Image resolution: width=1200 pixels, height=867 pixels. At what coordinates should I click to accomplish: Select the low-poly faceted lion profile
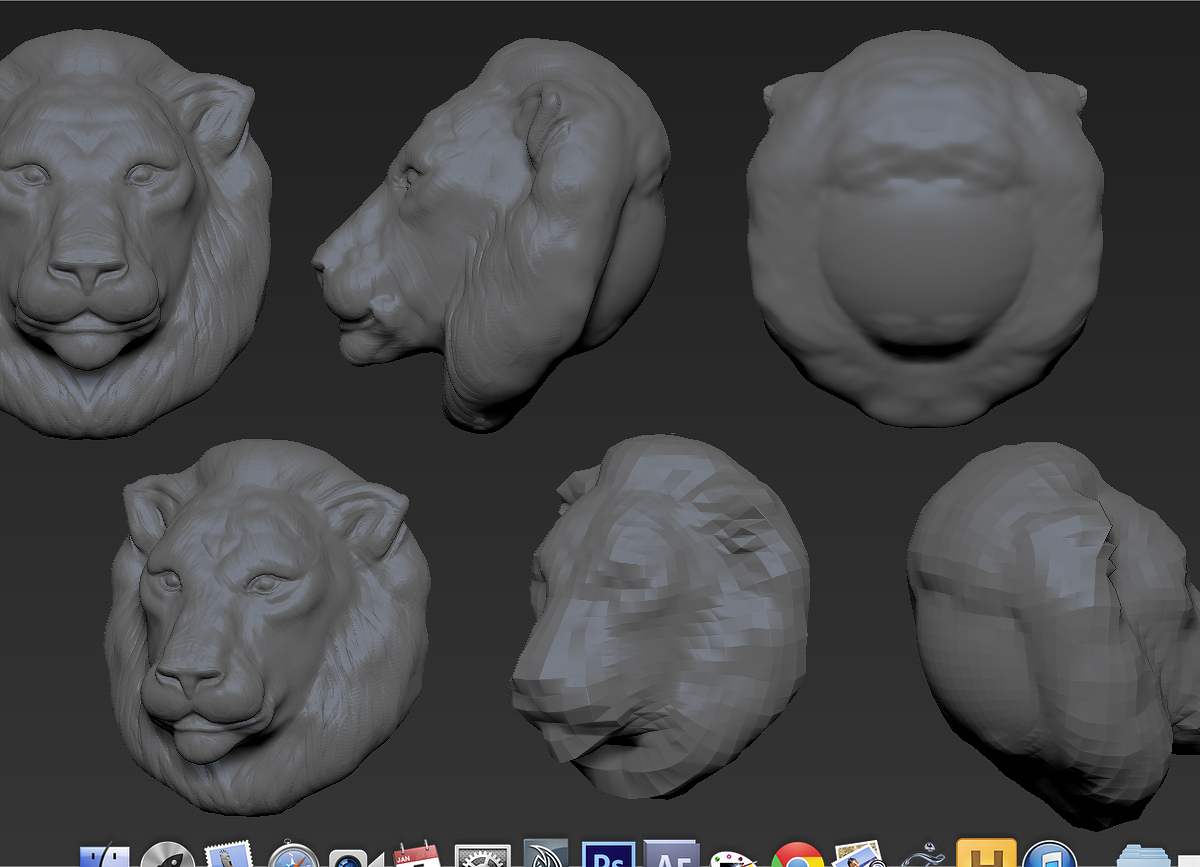660,617
